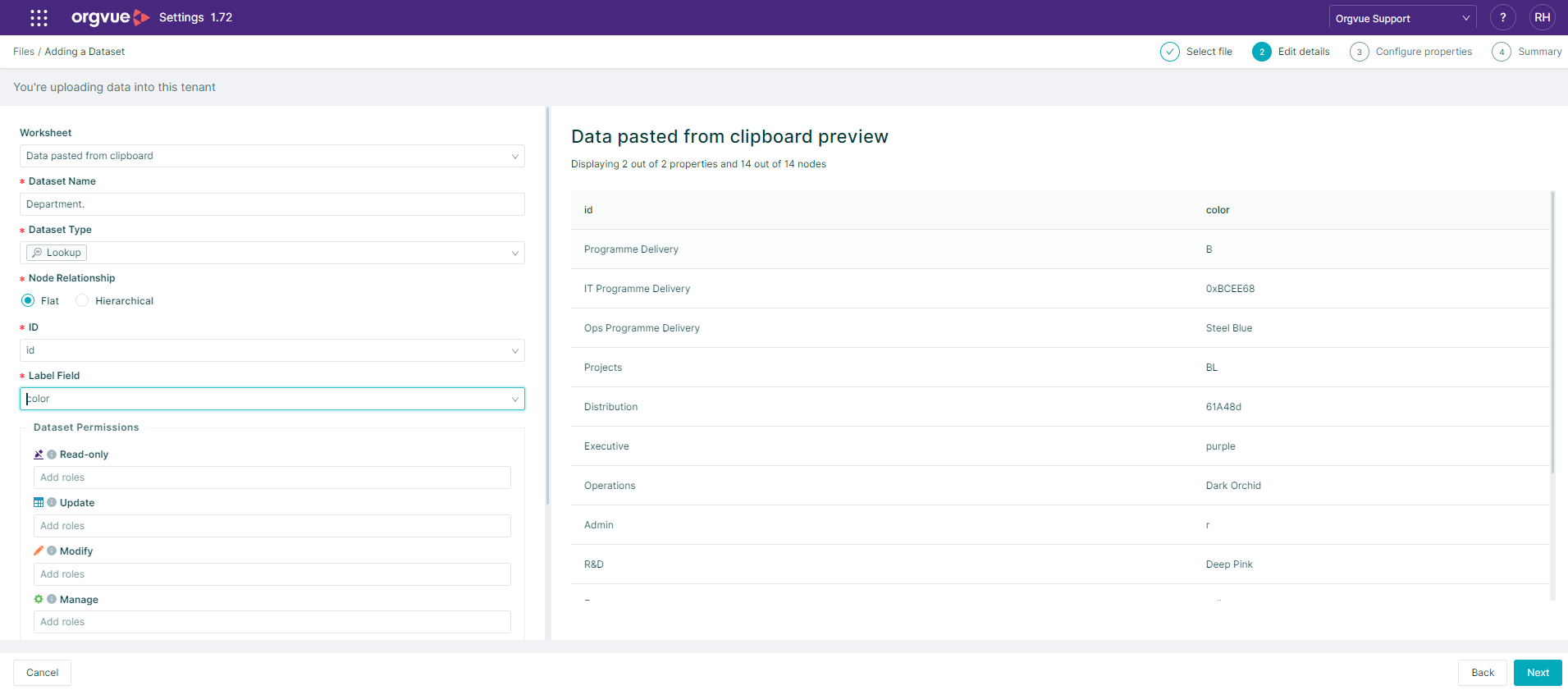The image size is (1568, 690).
Task: Click the info icon beside Update
Action: pyautogui.click(x=52, y=503)
